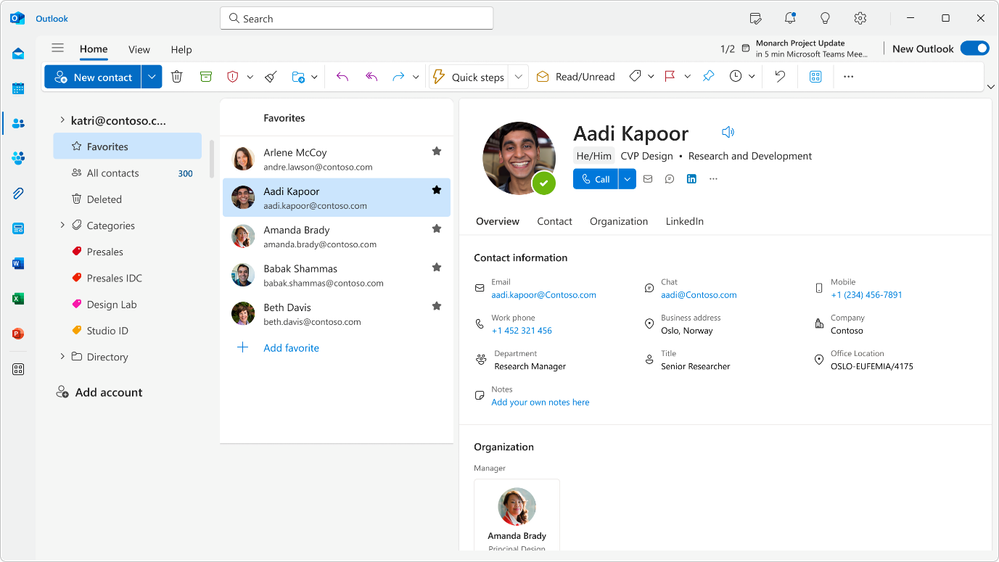
Task: Click the Categorize tag icon
Action: pyautogui.click(x=635, y=76)
